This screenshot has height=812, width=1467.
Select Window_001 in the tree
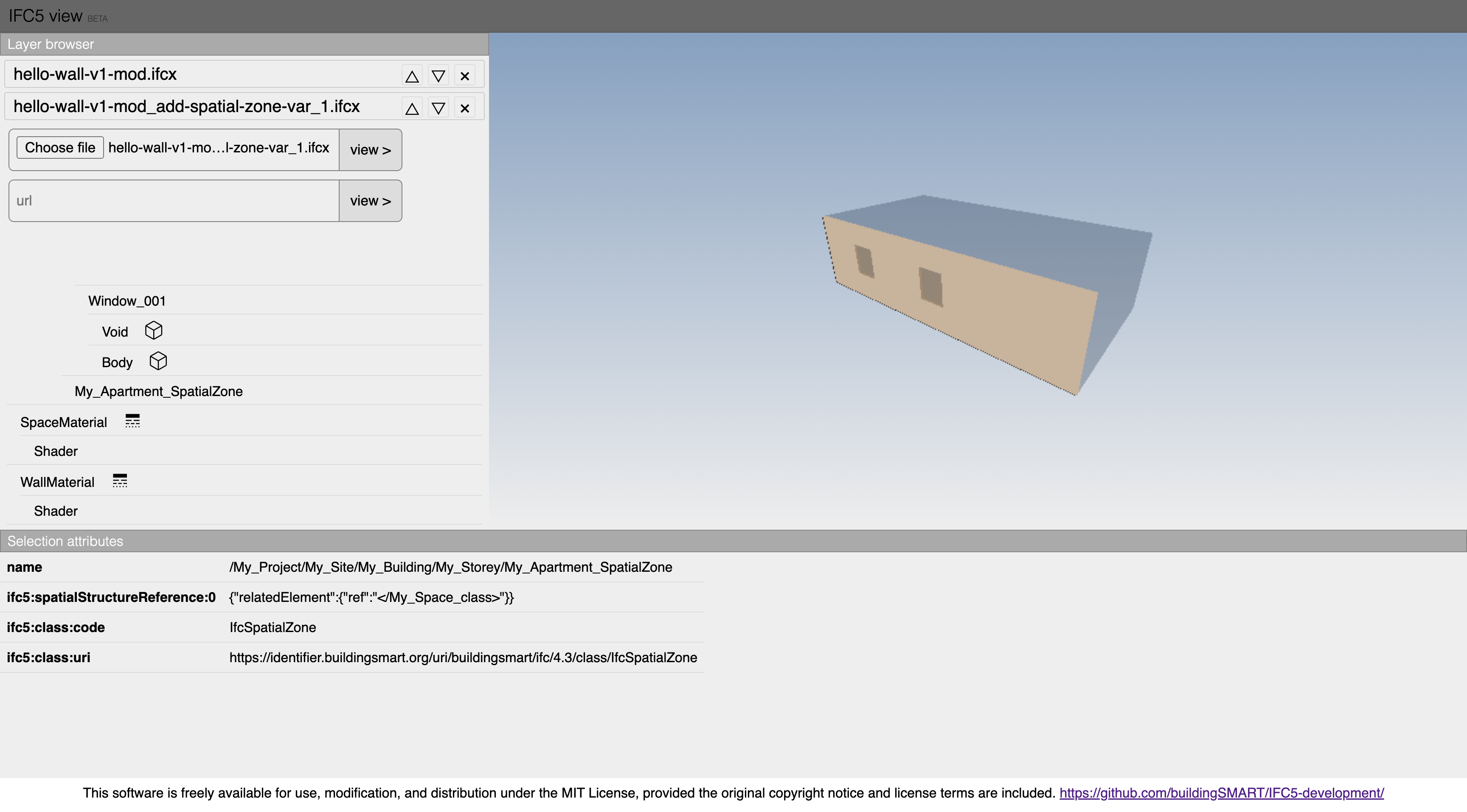[x=127, y=301]
